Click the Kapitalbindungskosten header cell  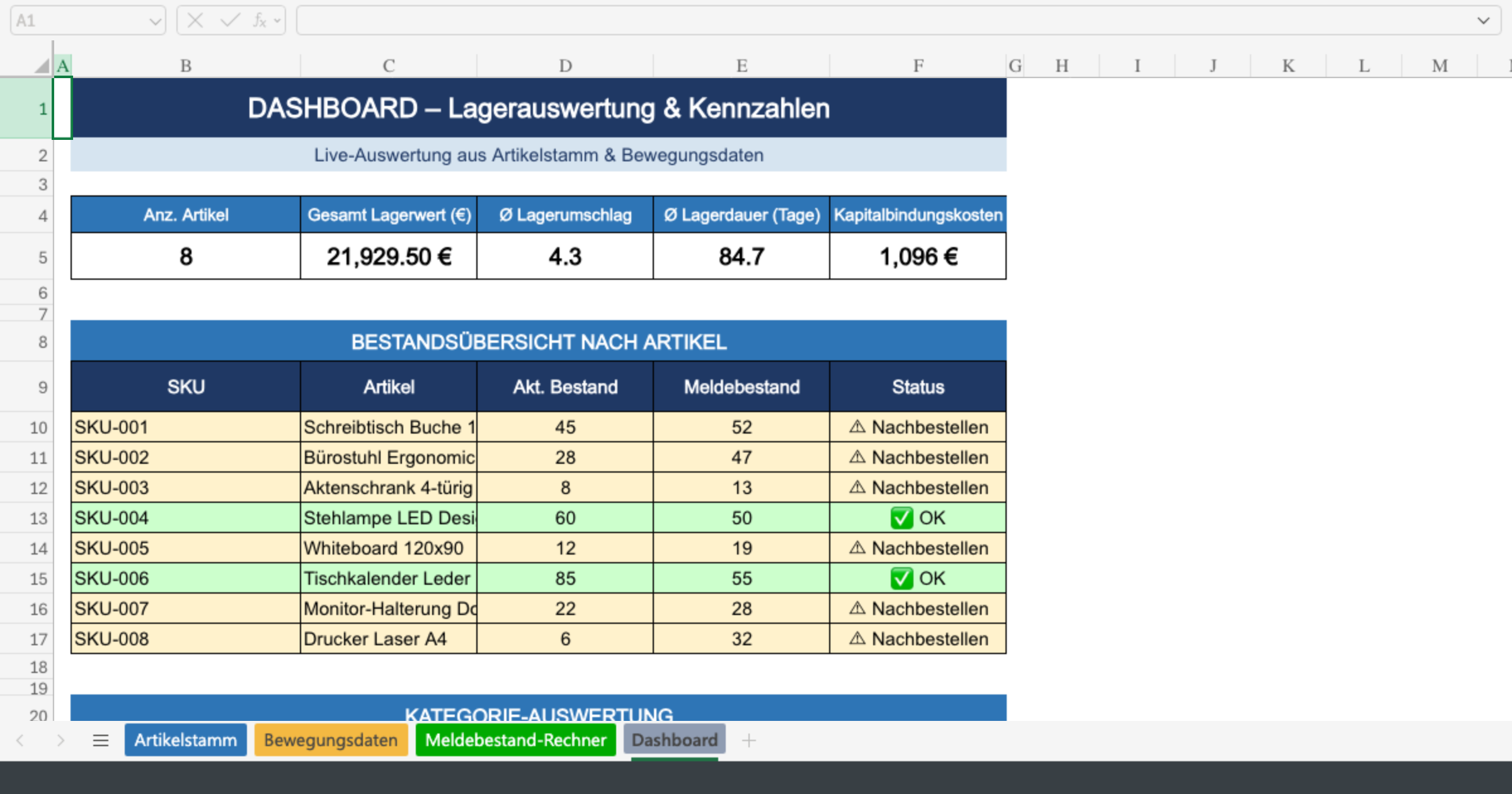[918, 215]
